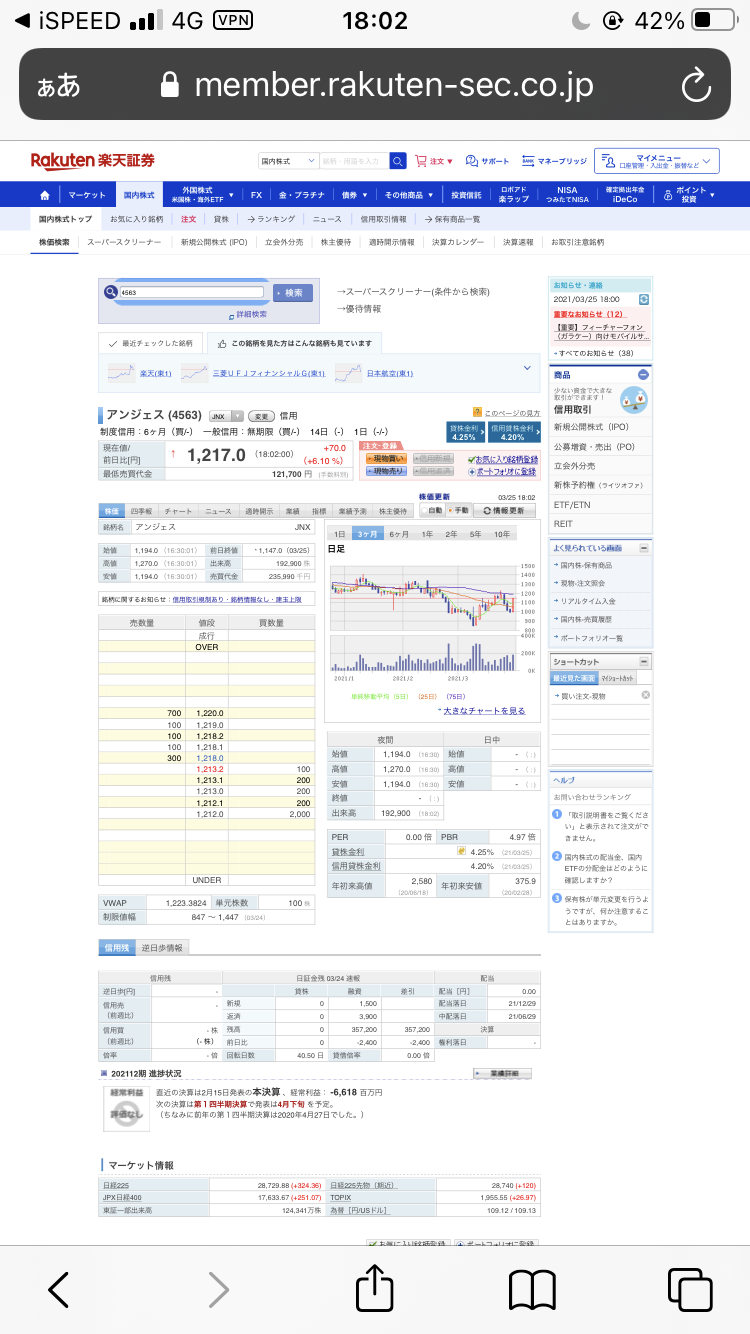Expand 債券 navigation menu
This screenshot has width=750, height=1334.
[354, 195]
